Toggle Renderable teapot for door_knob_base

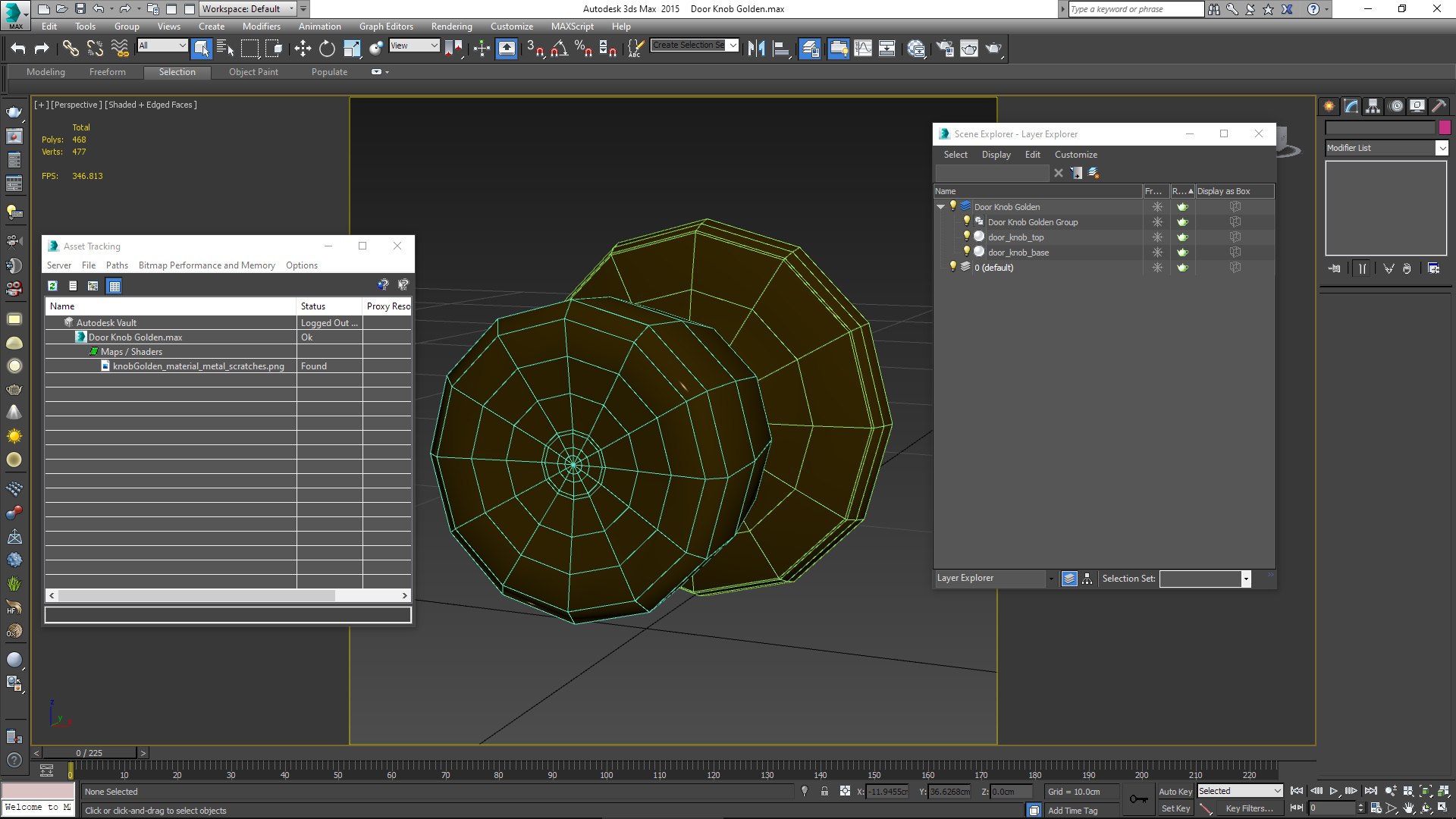pos(1182,253)
